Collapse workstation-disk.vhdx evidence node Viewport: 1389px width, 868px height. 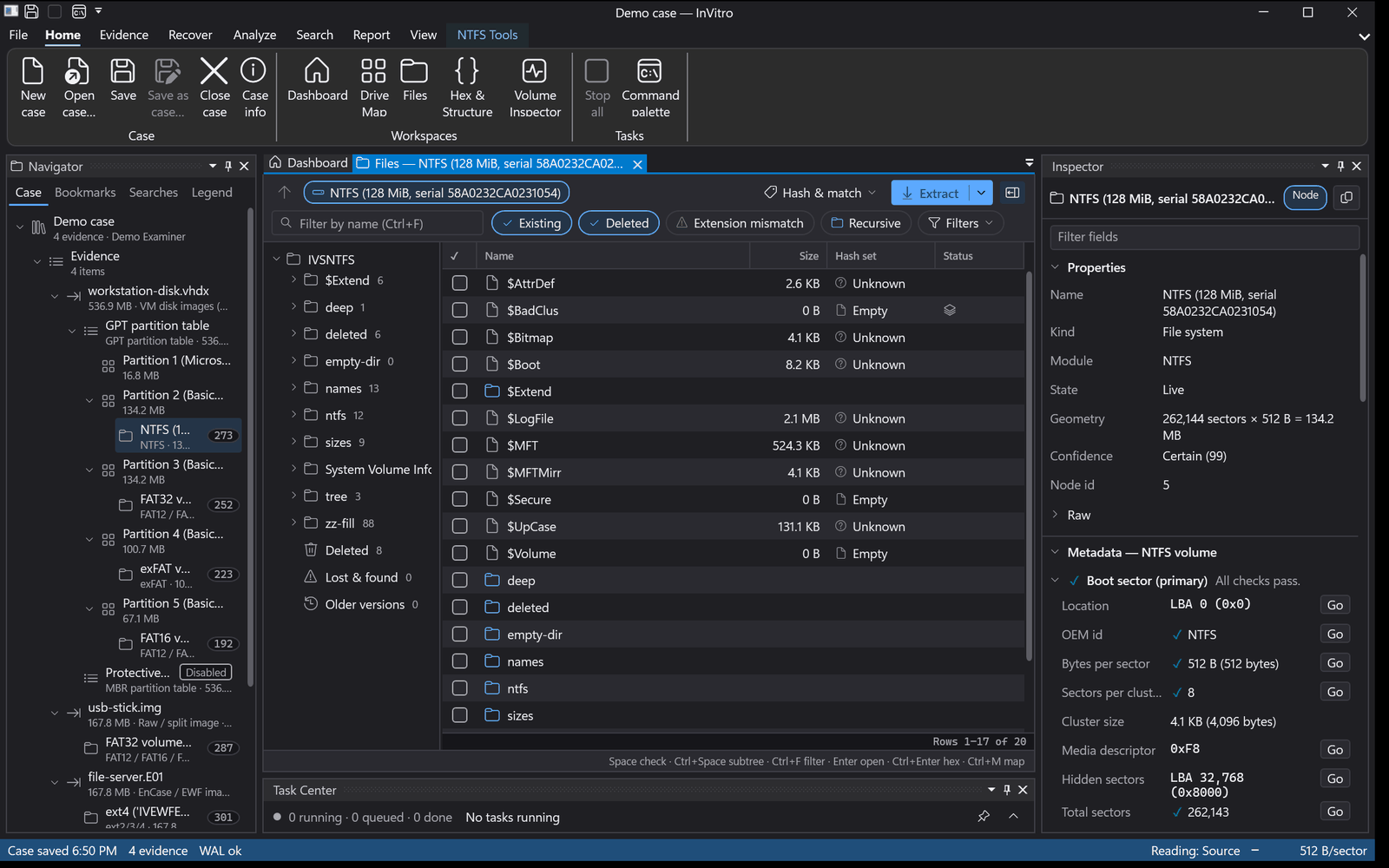click(55, 297)
